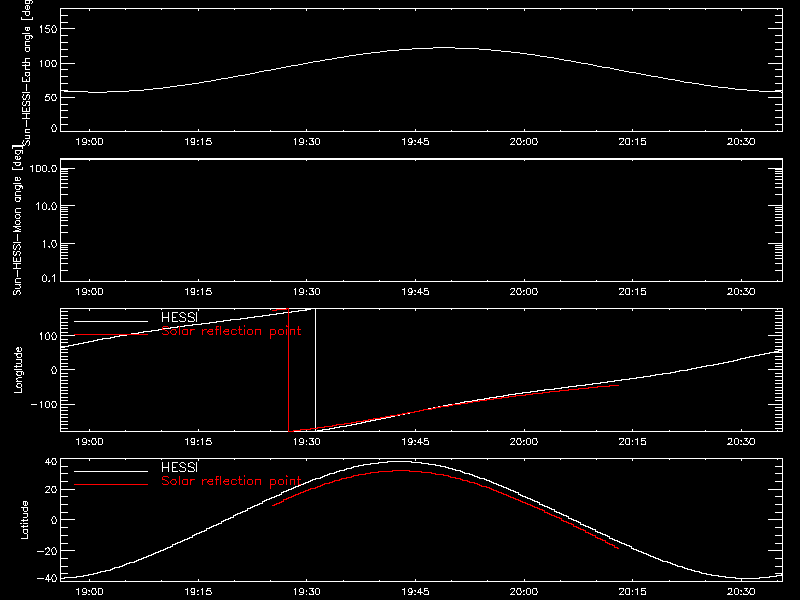800x600 pixels.
Task: Click the 1.0 tick on Moon angle axis
Action: (49, 244)
